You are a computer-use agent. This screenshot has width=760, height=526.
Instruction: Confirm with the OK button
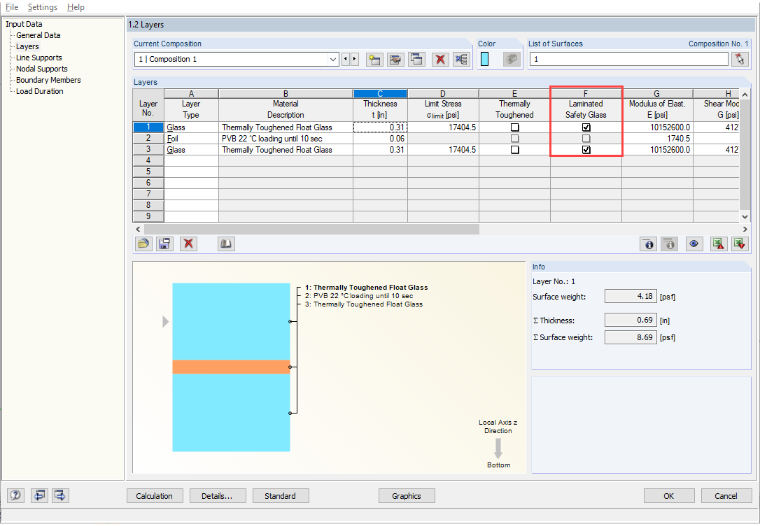[669, 495]
